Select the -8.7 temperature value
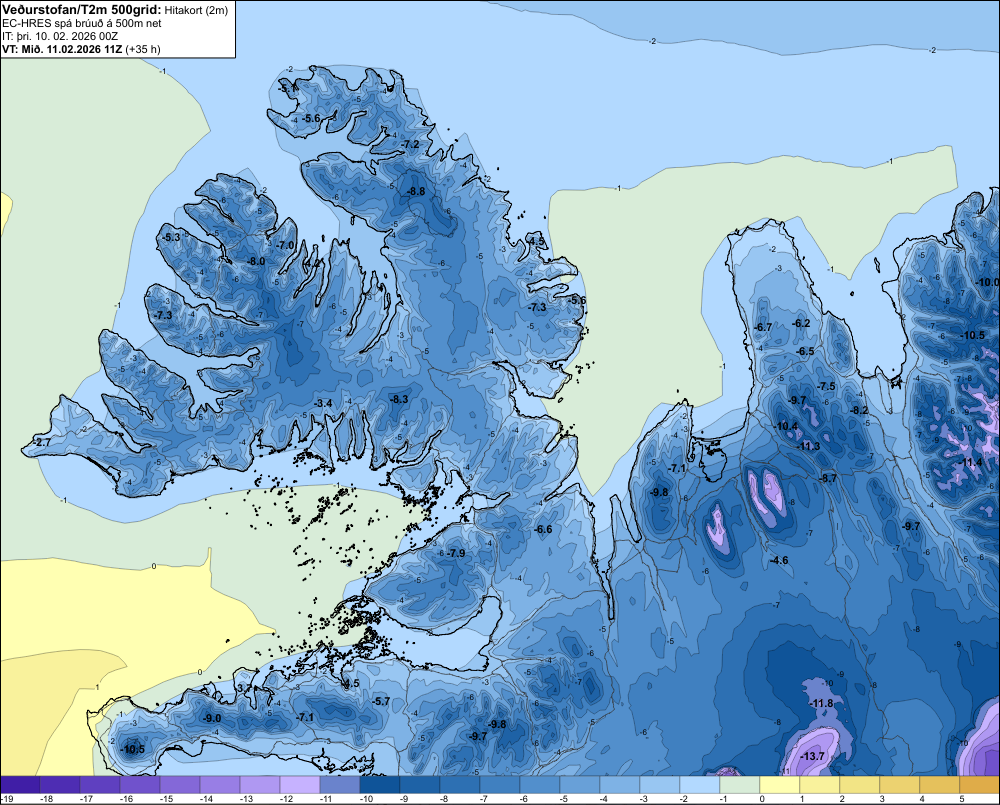 coord(827,478)
